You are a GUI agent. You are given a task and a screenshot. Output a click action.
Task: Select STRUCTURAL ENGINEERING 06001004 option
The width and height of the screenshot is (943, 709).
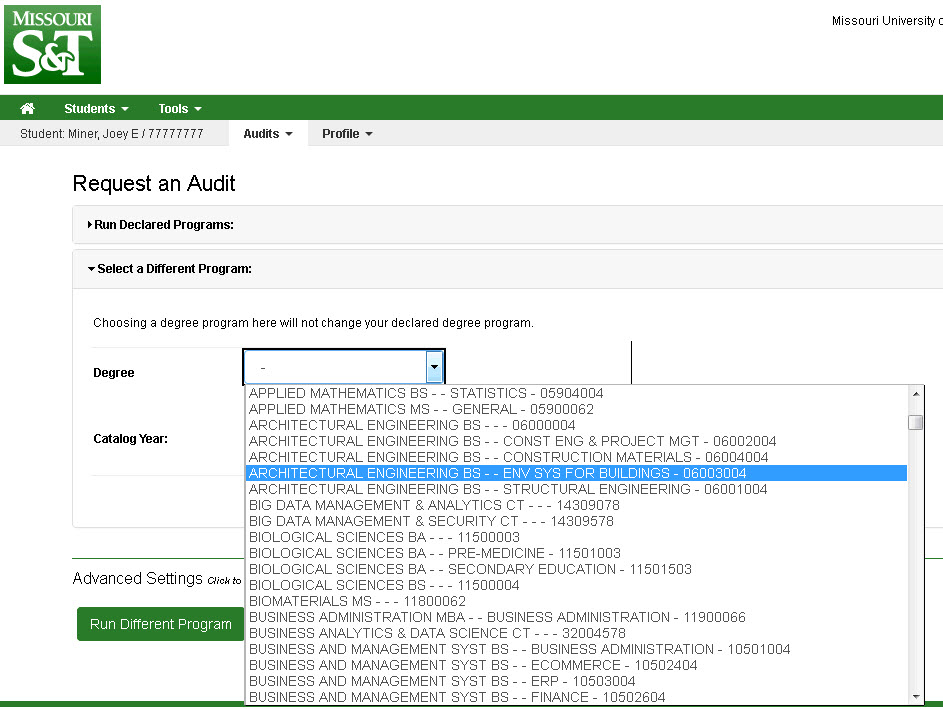pyautogui.click(x=576, y=489)
